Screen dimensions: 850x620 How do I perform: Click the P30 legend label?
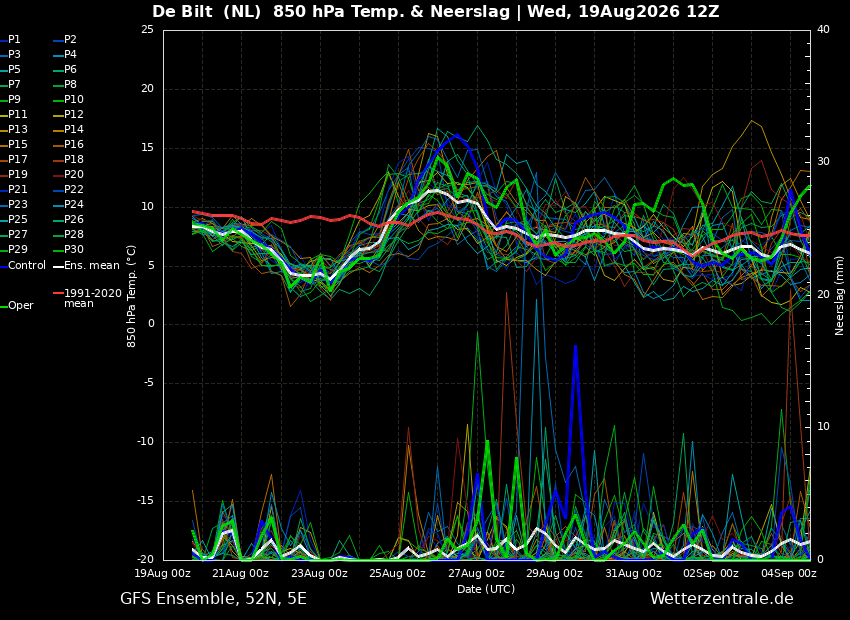coord(74,249)
